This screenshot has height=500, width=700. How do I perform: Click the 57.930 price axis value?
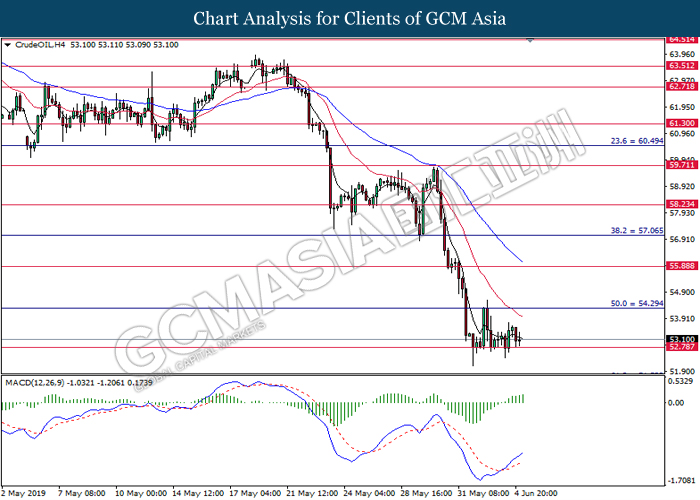click(682, 213)
